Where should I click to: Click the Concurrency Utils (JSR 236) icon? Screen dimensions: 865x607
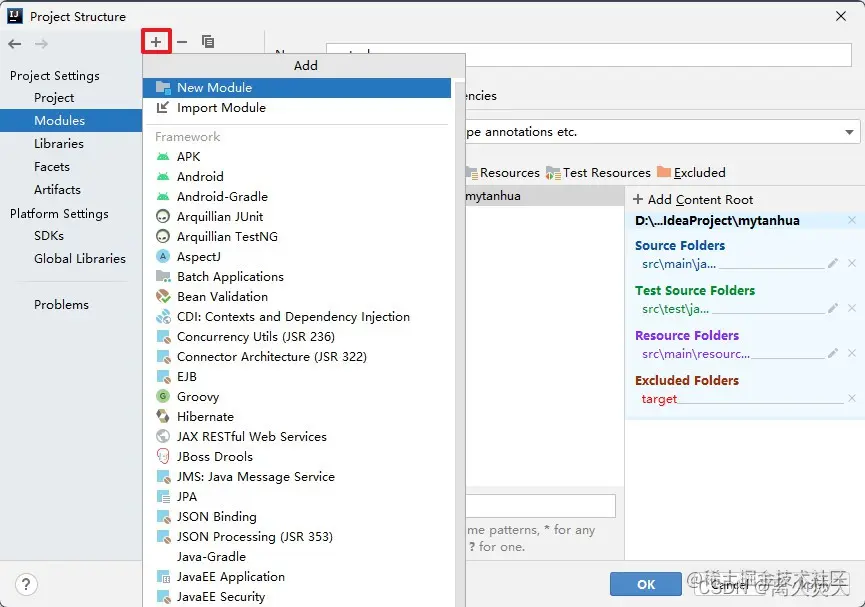click(x=163, y=337)
